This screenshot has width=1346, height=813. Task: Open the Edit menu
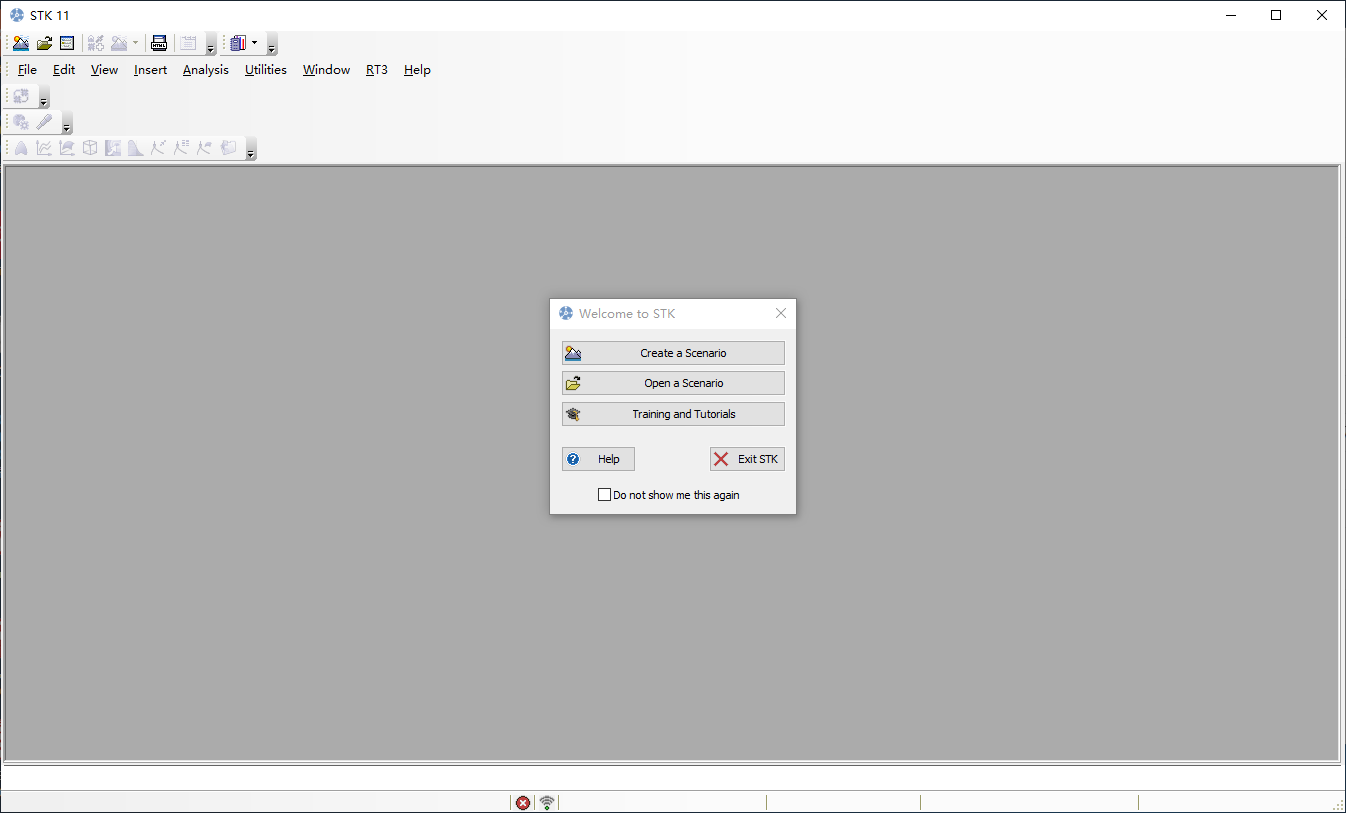[x=64, y=70]
